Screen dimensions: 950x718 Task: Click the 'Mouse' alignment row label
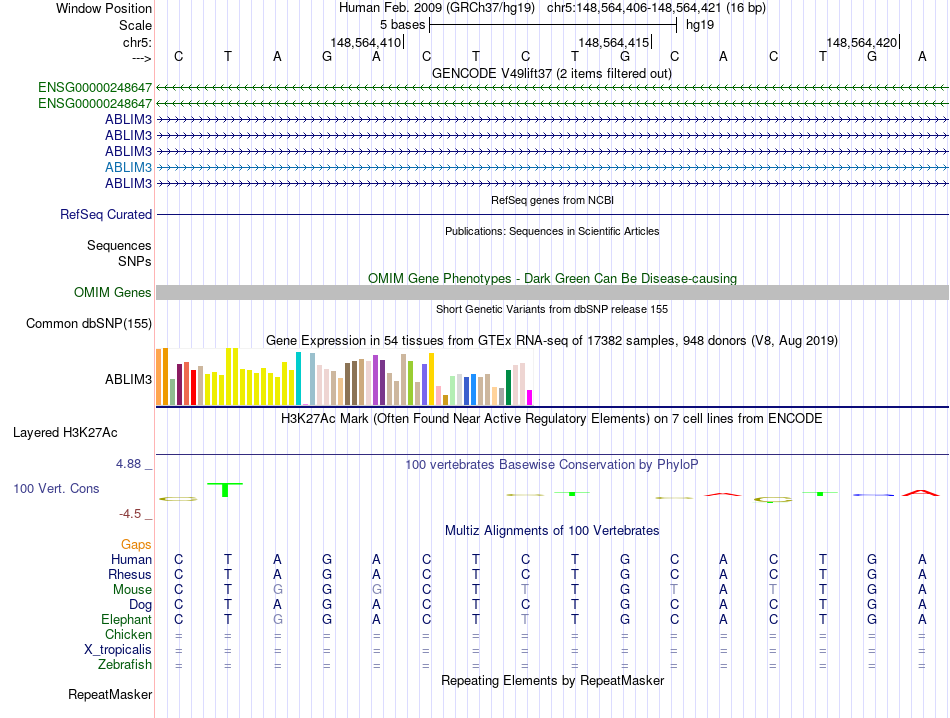132,590
